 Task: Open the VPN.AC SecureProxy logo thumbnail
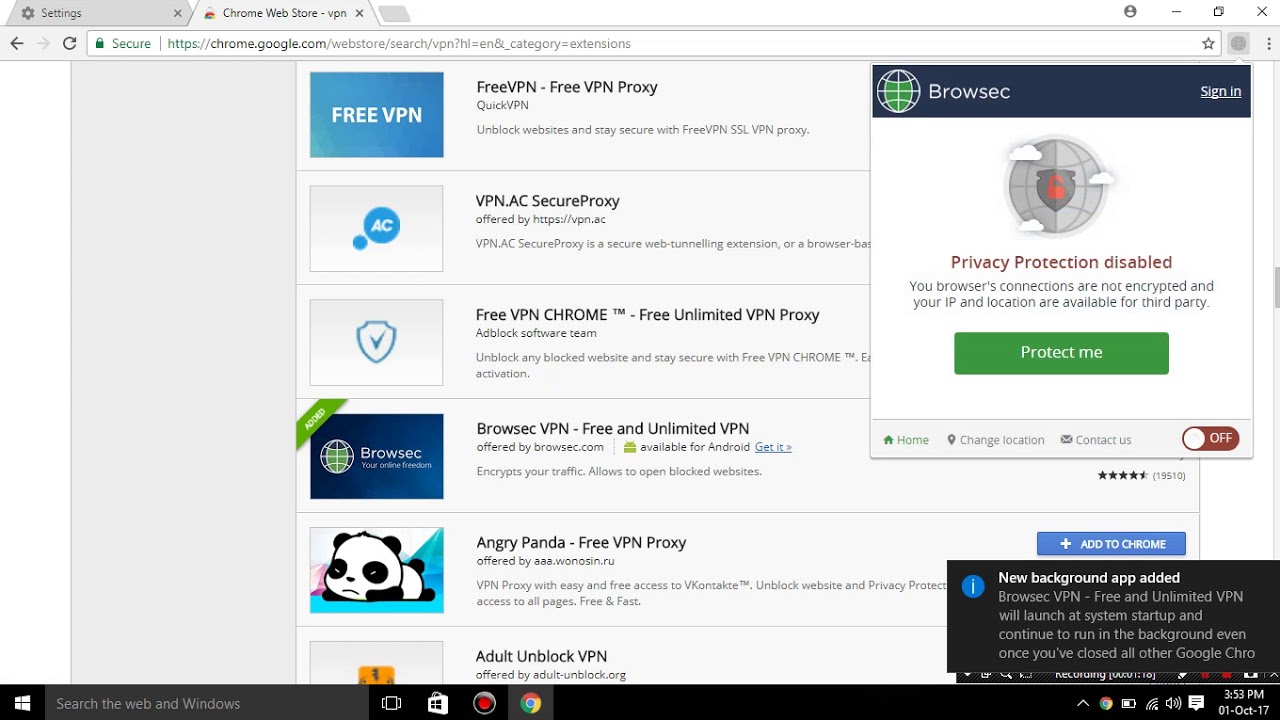[x=376, y=228]
